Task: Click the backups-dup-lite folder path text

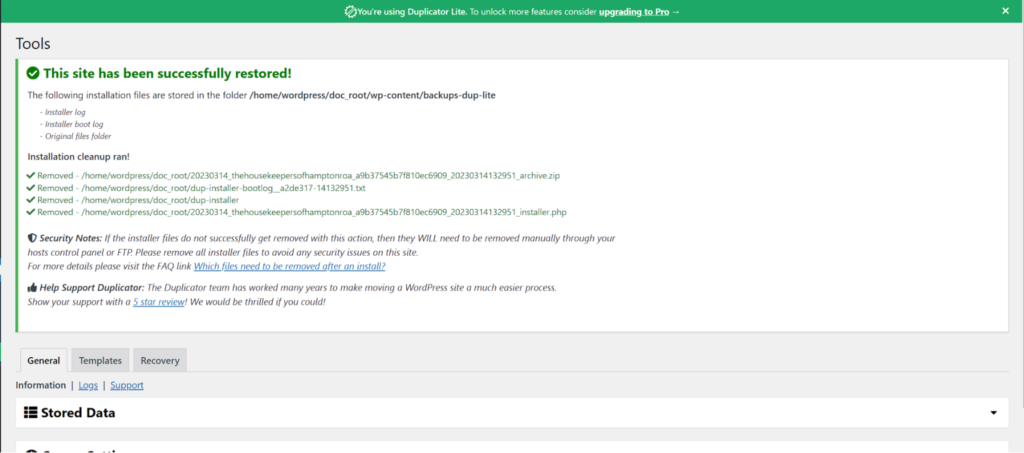Action: coord(373,95)
